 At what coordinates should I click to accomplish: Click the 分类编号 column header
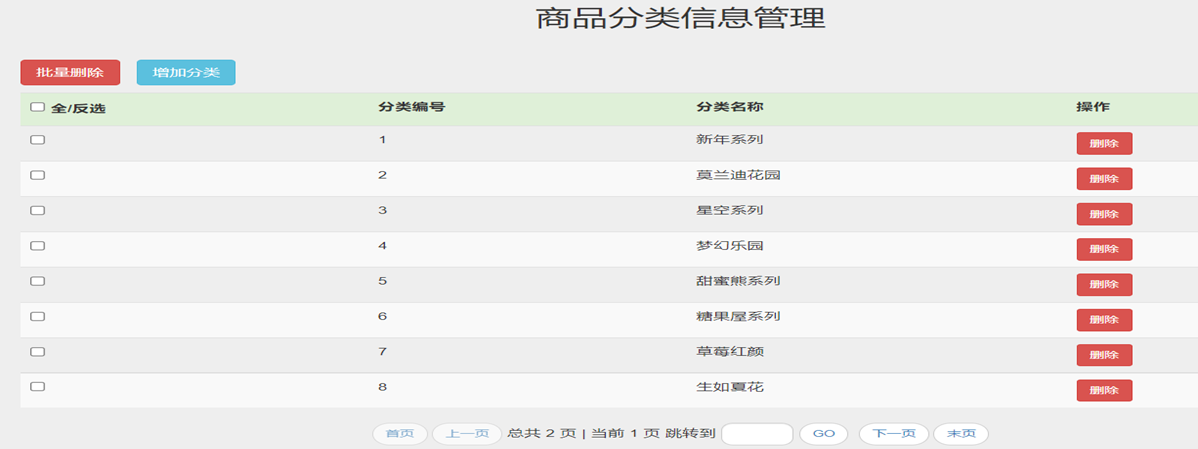pyautogui.click(x=412, y=107)
